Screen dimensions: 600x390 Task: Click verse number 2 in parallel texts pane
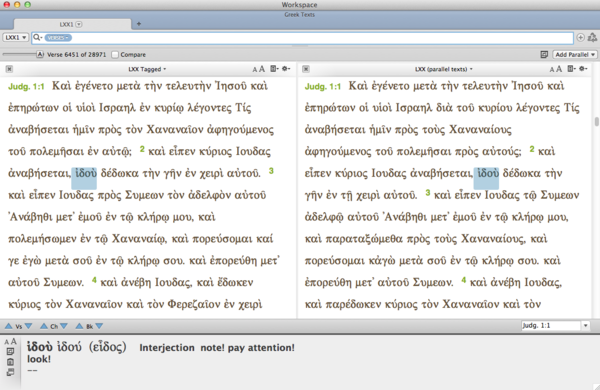(532, 149)
